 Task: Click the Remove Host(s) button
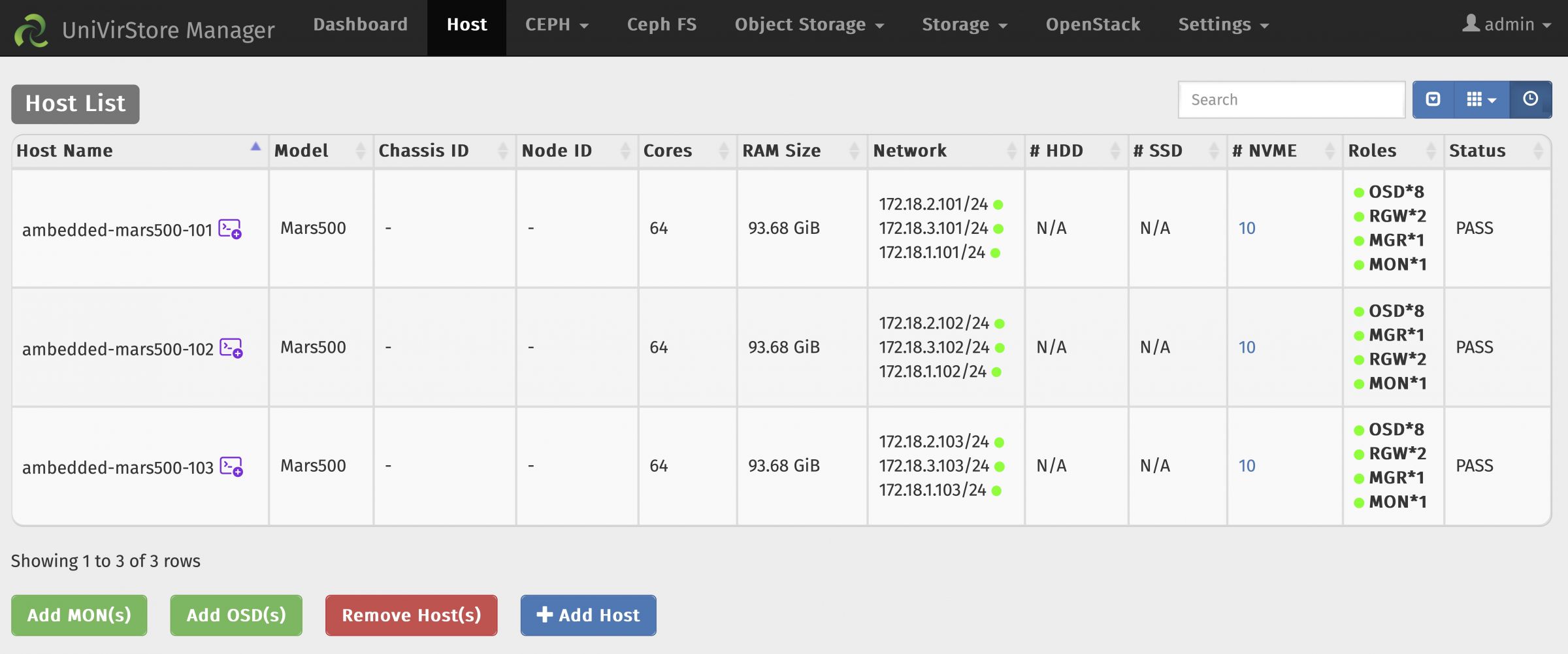(411, 615)
